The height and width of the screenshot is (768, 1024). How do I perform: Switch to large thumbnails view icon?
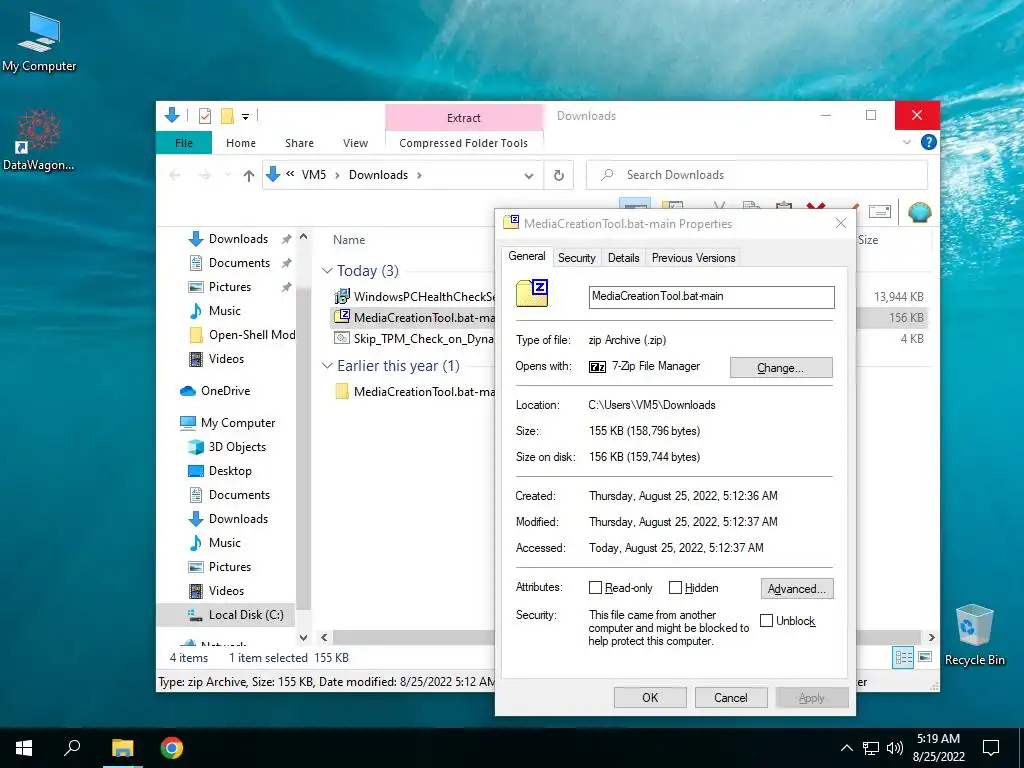(x=925, y=657)
